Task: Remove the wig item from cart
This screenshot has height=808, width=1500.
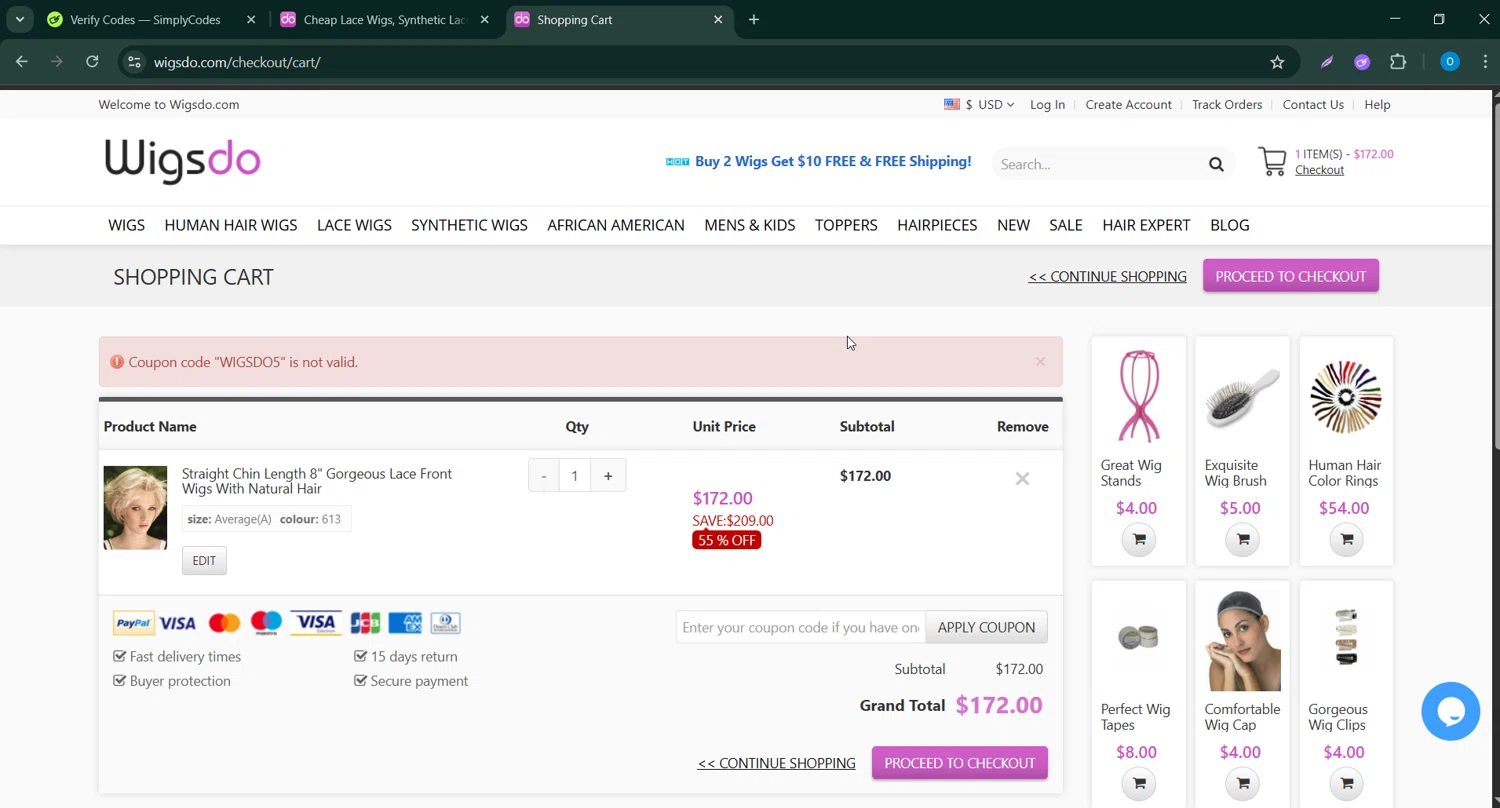Action: (x=1022, y=479)
